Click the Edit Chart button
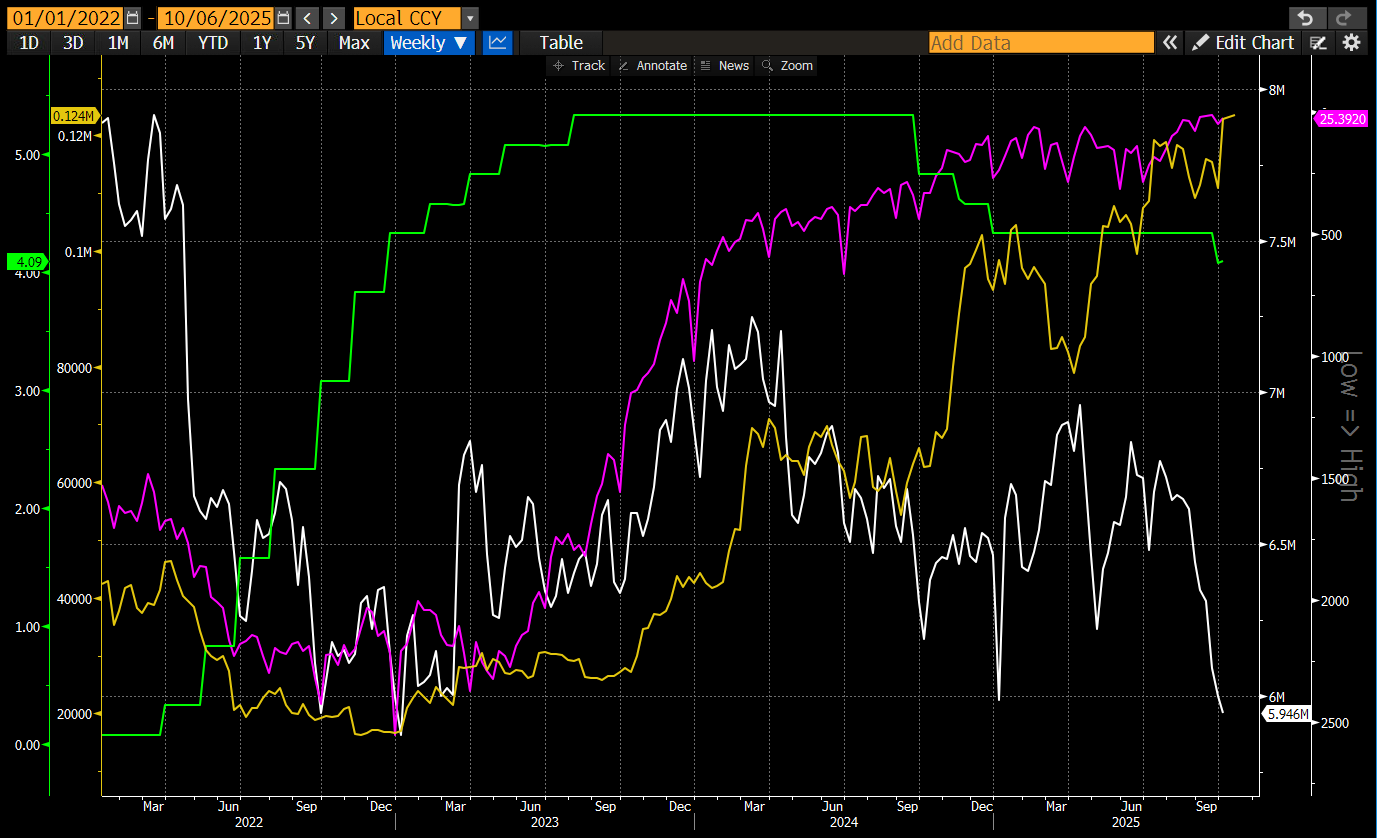1377x838 pixels. click(x=1243, y=42)
